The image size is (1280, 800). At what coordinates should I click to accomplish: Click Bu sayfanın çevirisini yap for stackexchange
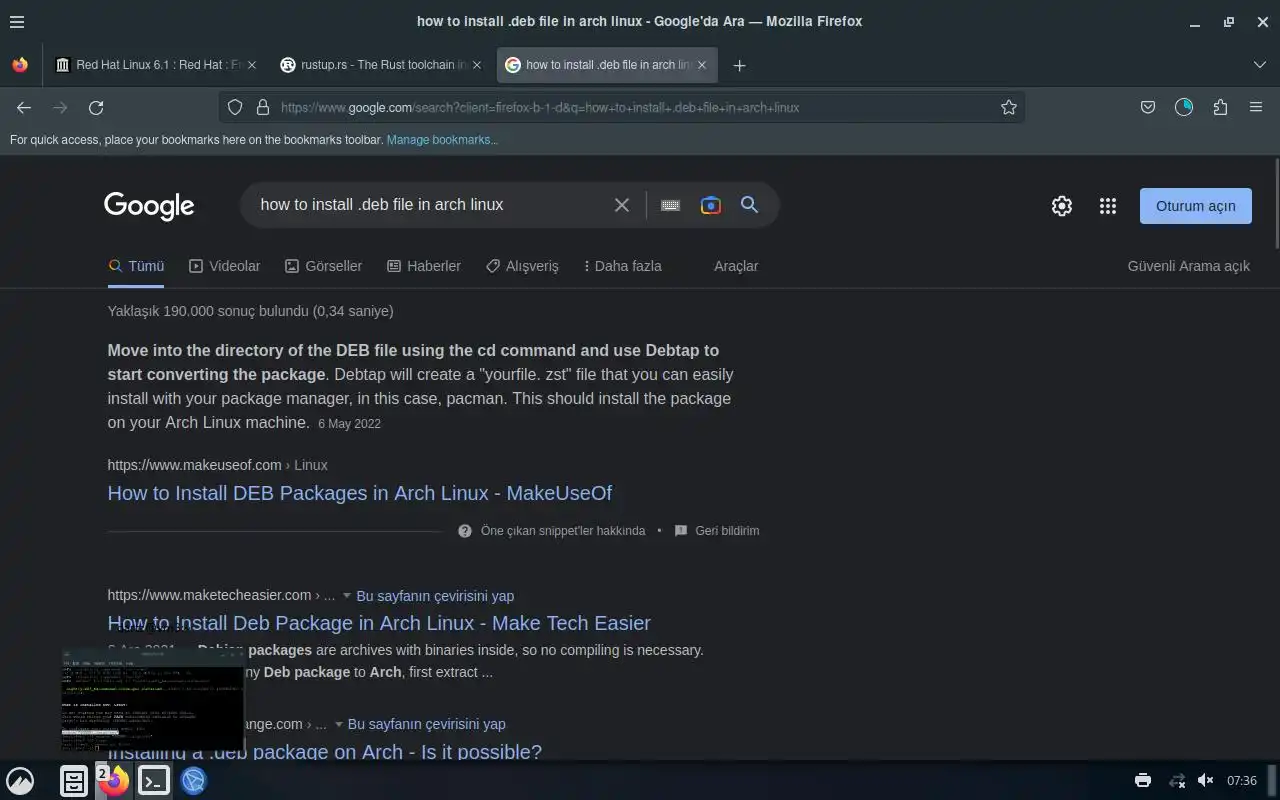pyautogui.click(x=427, y=724)
